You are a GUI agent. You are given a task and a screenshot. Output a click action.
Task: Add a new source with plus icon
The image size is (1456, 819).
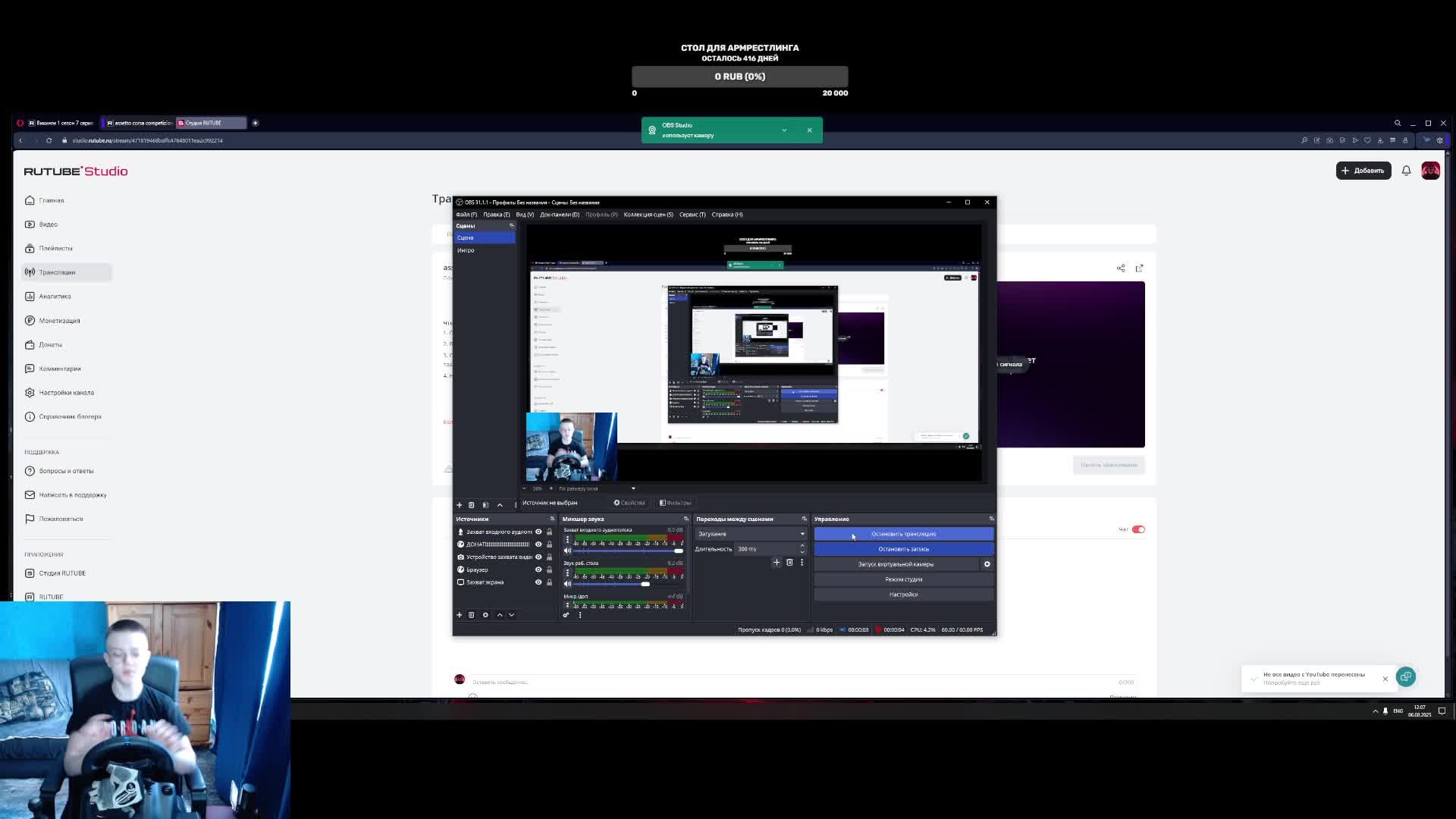coord(459,615)
